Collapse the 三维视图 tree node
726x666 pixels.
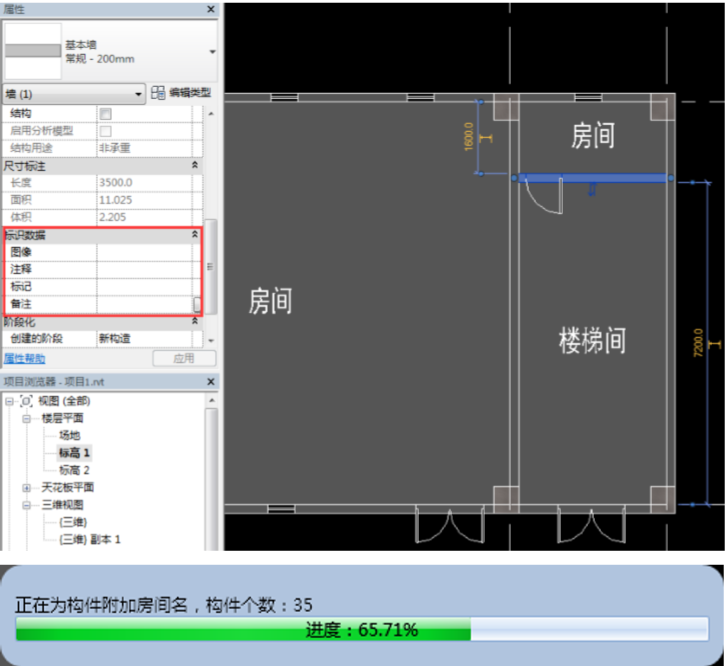click(26, 505)
